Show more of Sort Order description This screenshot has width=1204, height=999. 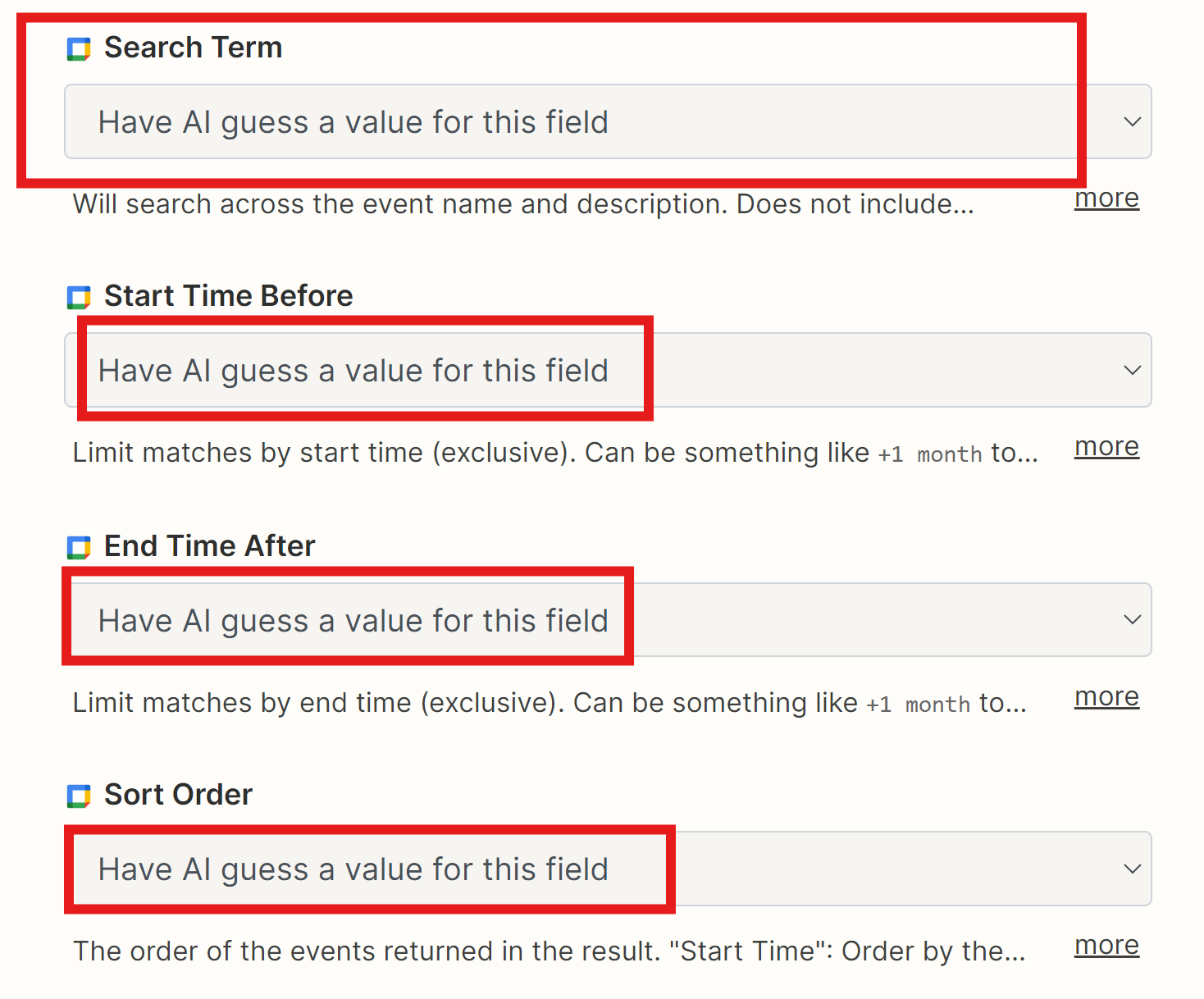coord(1106,946)
